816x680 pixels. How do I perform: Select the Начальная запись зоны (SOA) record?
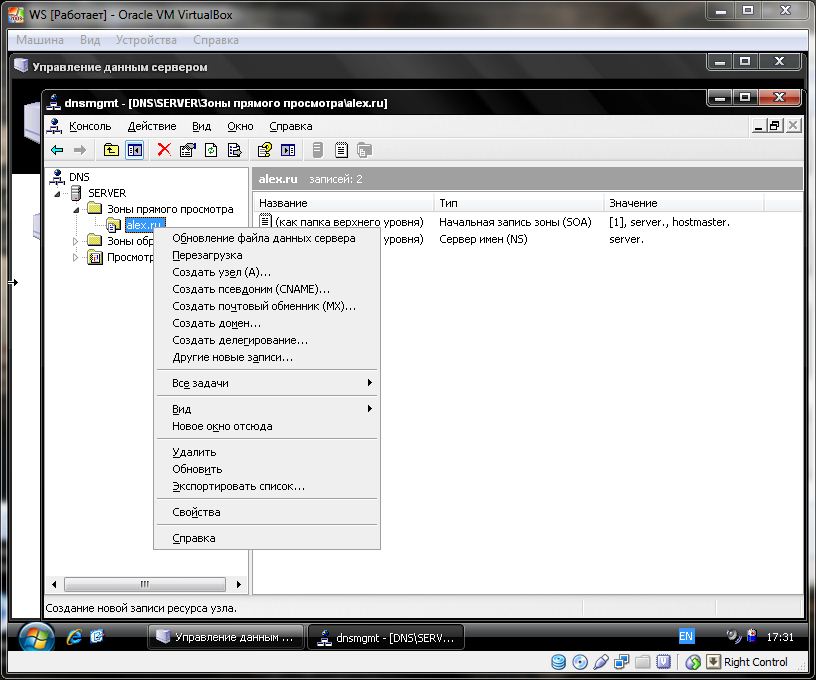tap(515, 222)
